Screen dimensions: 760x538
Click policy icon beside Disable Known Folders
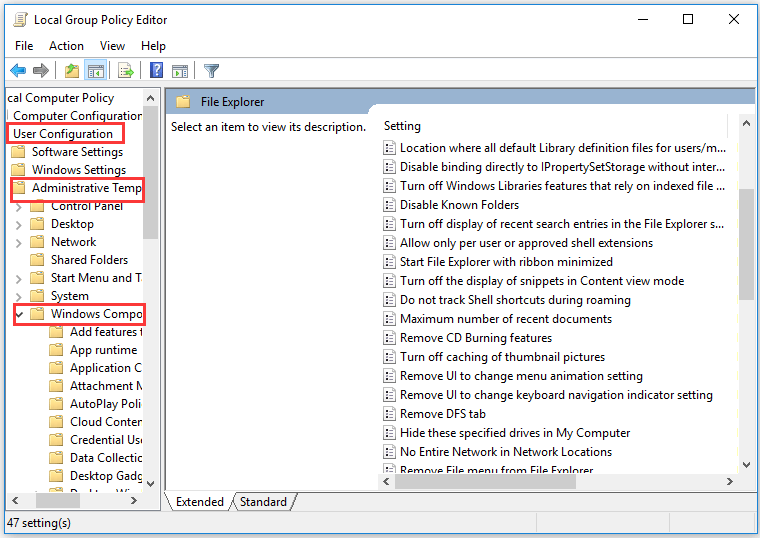pyautogui.click(x=389, y=205)
